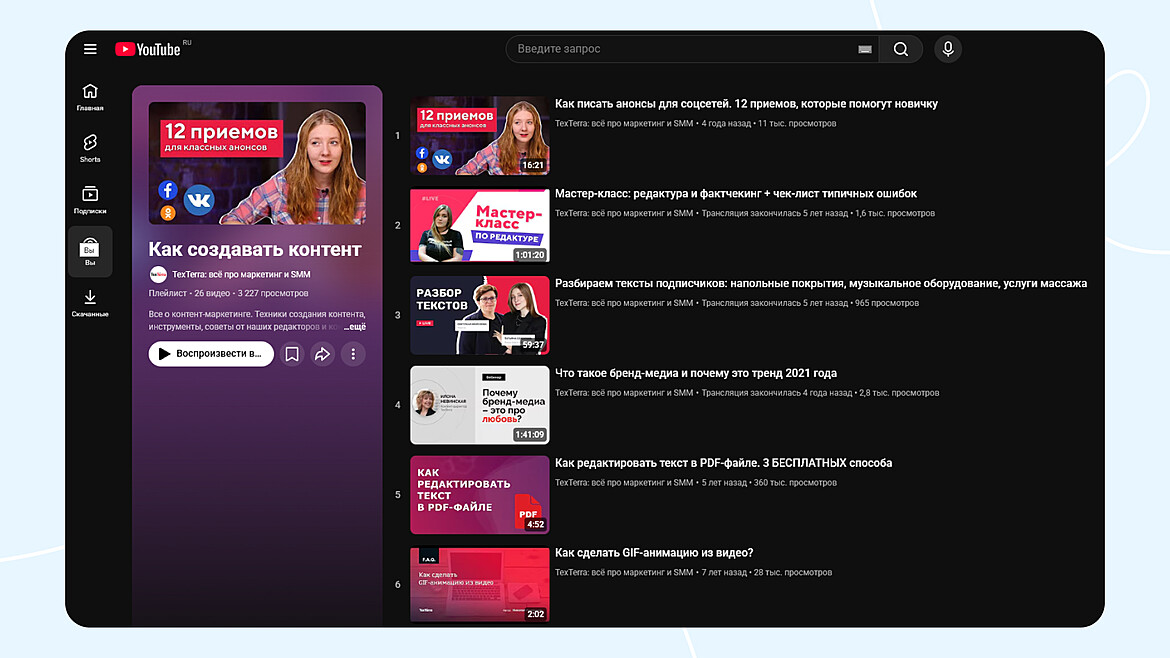The height and width of the screenshot is (658, 1170).
Task: Open video title about GIF-анимацию из видео
Action: pos(654,553)
